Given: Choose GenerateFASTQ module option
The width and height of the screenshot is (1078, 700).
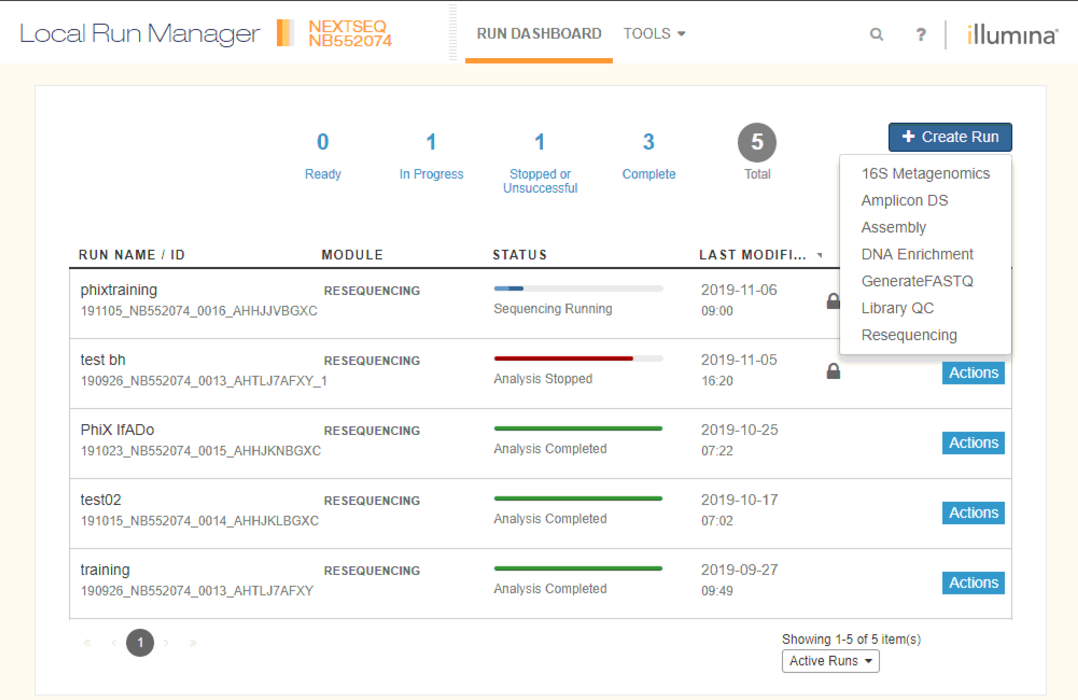Looking at the screenshot, I should [916, 281].
